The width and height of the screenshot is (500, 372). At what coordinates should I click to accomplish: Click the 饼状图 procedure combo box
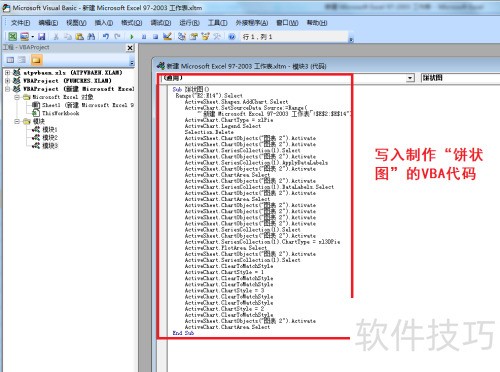tap(460, 78)
